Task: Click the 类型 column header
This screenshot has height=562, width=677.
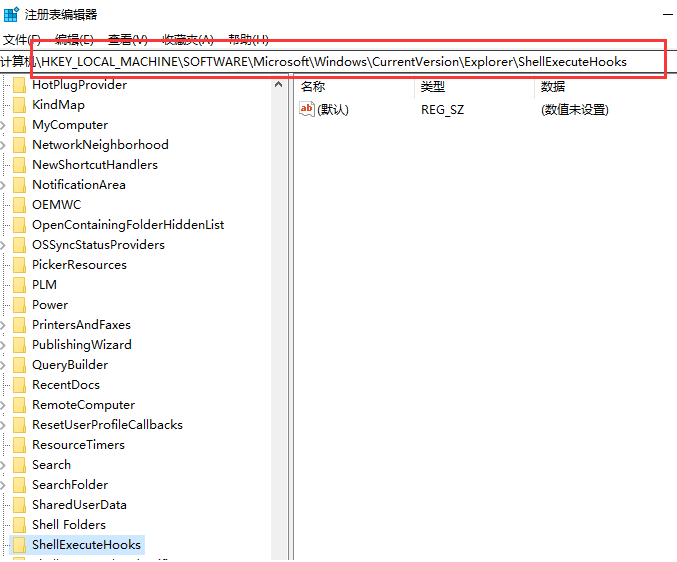Action: (x=433, y=87)
